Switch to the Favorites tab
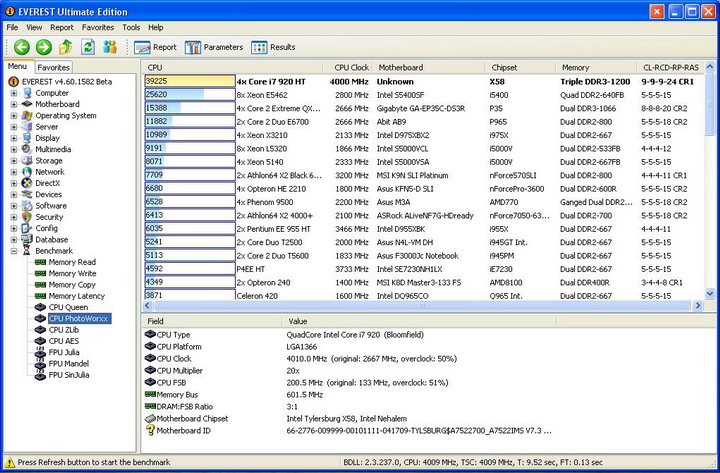This screenshot has height=473, width=720. (x=53, y=68)
